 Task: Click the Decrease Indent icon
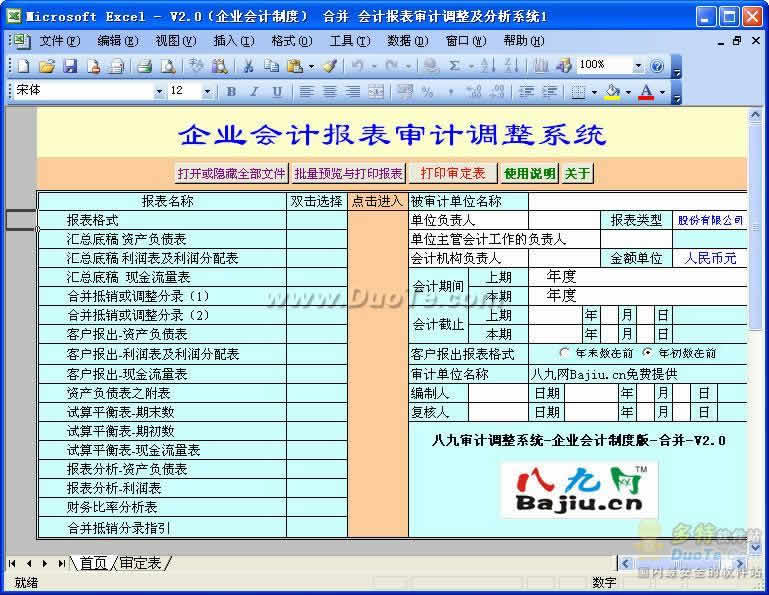526,91
